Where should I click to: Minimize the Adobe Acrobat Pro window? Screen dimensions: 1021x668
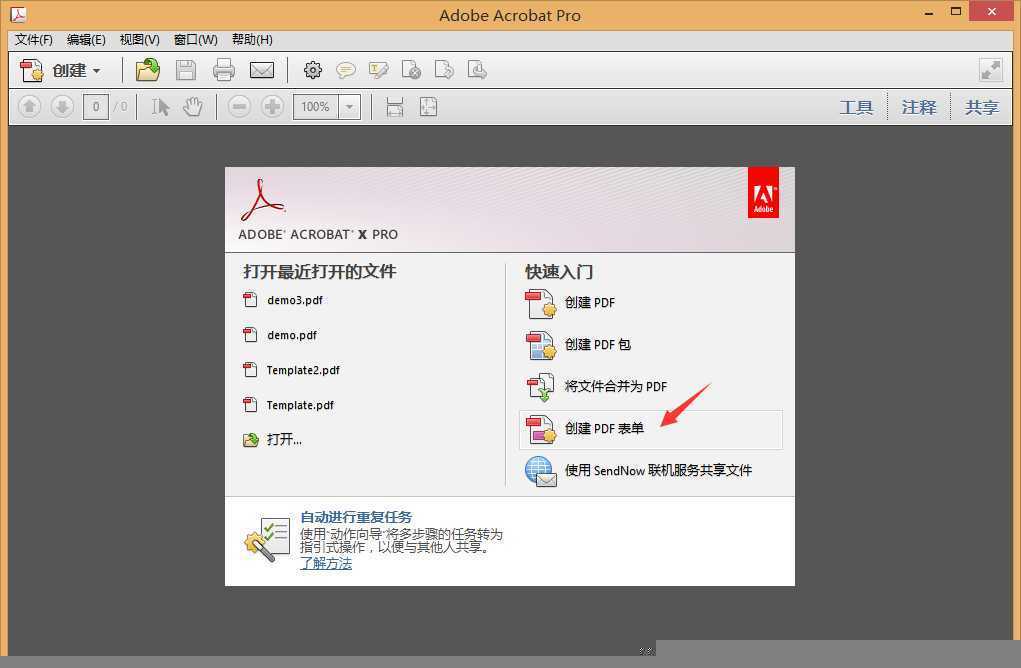[x=929, y=12]
